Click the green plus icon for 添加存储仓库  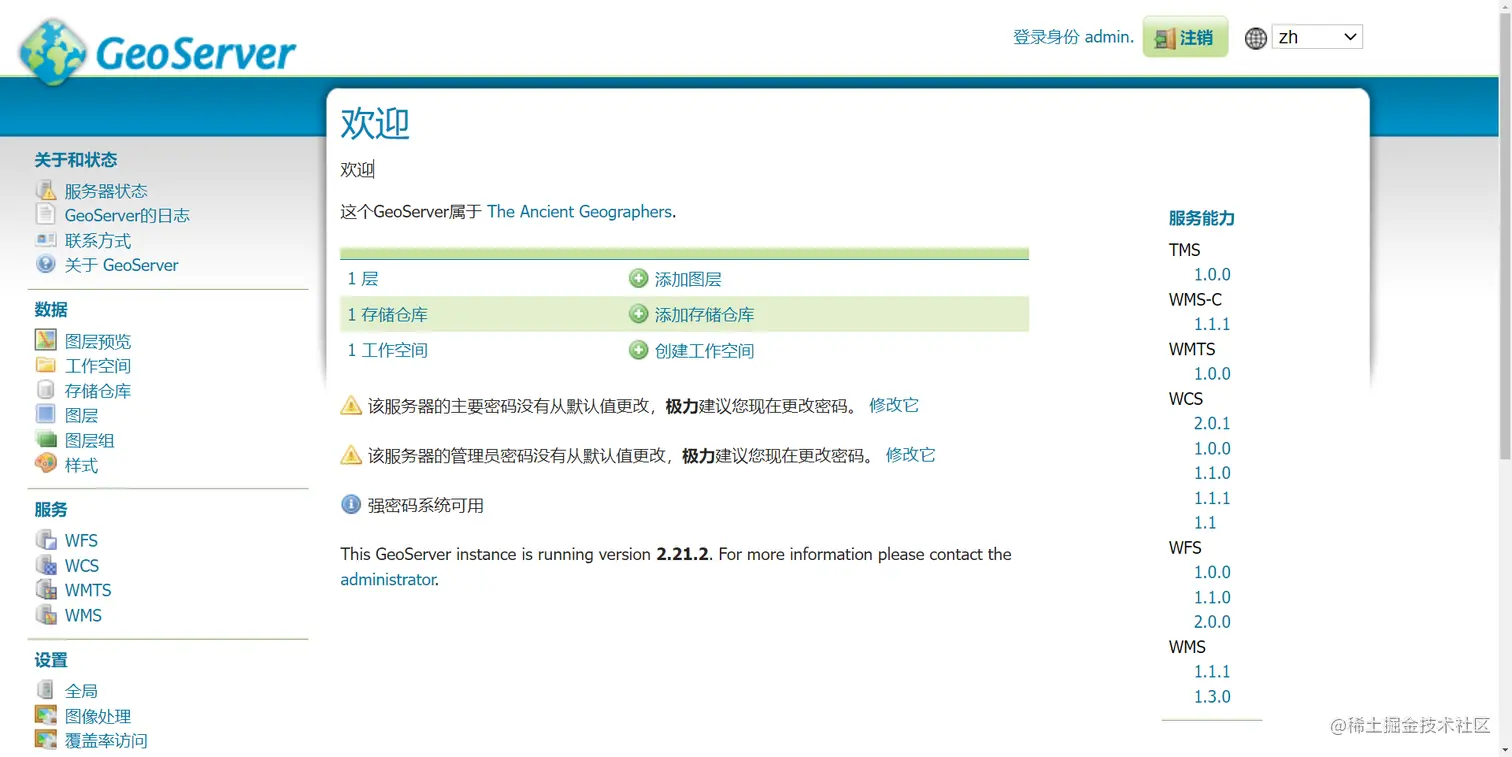coord(638,314)
